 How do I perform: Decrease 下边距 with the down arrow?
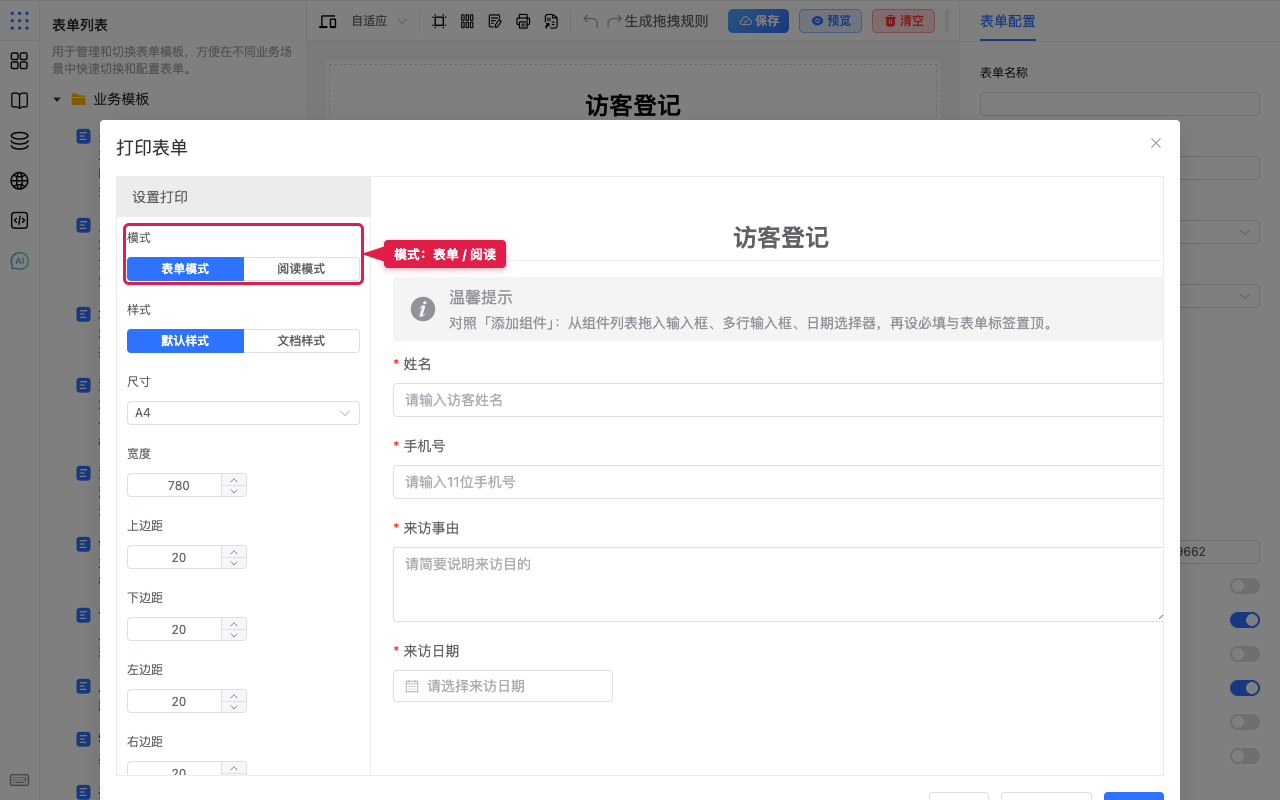[x=234, y=635]
